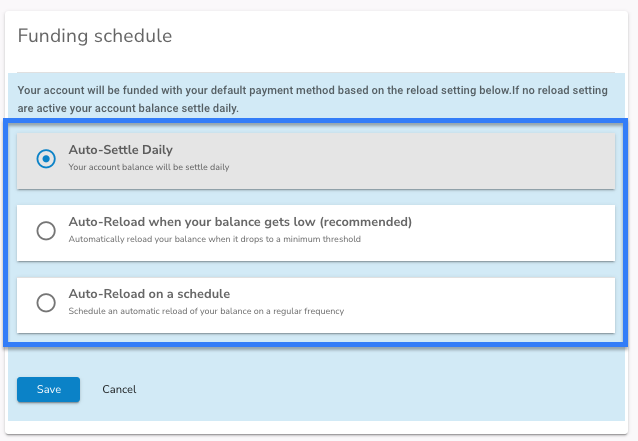
Task: Click the "Automatically reload your balance" description
Action: tap(214, 239)
